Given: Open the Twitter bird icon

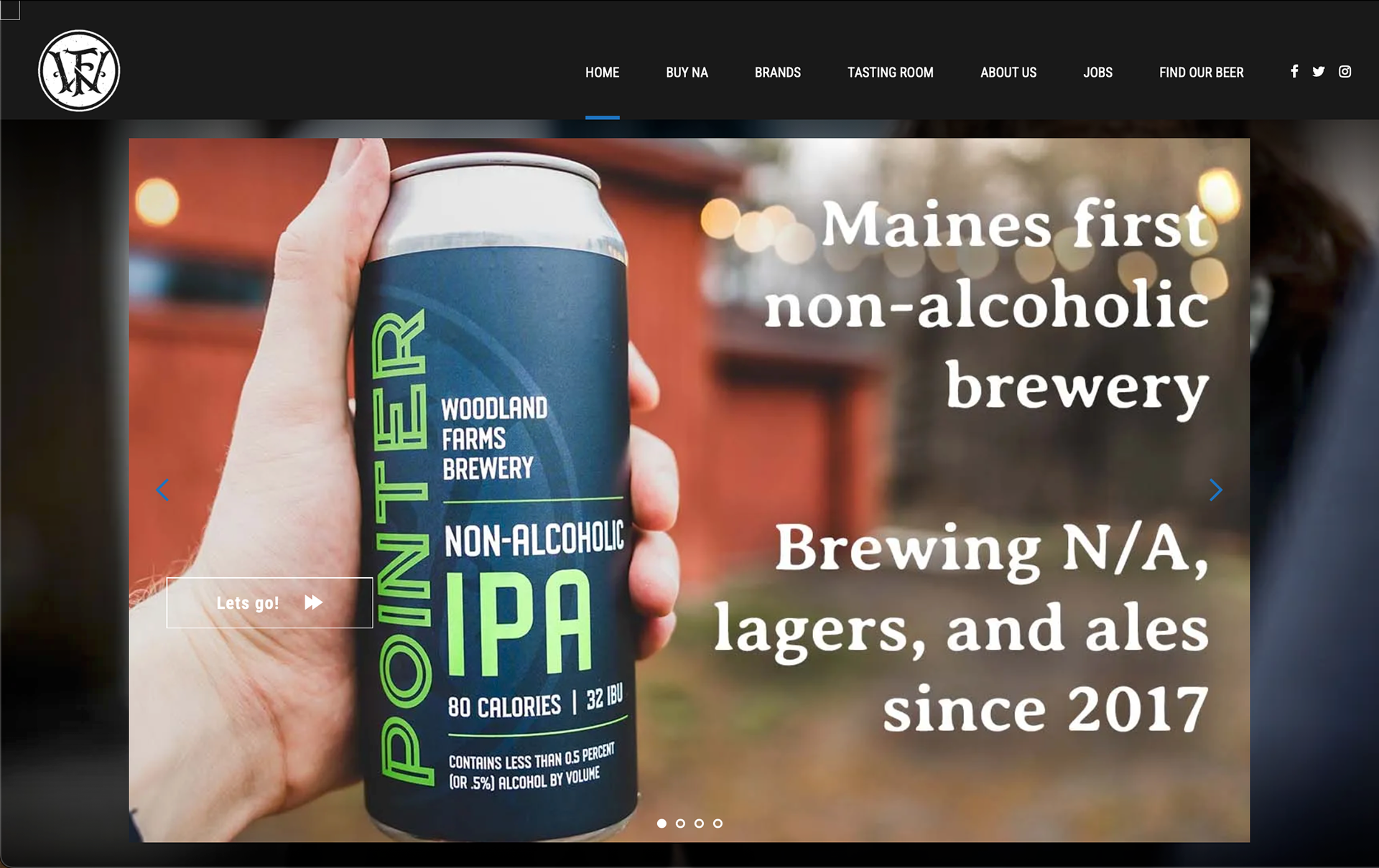Looking at the screenshot, I should 1319,72.
